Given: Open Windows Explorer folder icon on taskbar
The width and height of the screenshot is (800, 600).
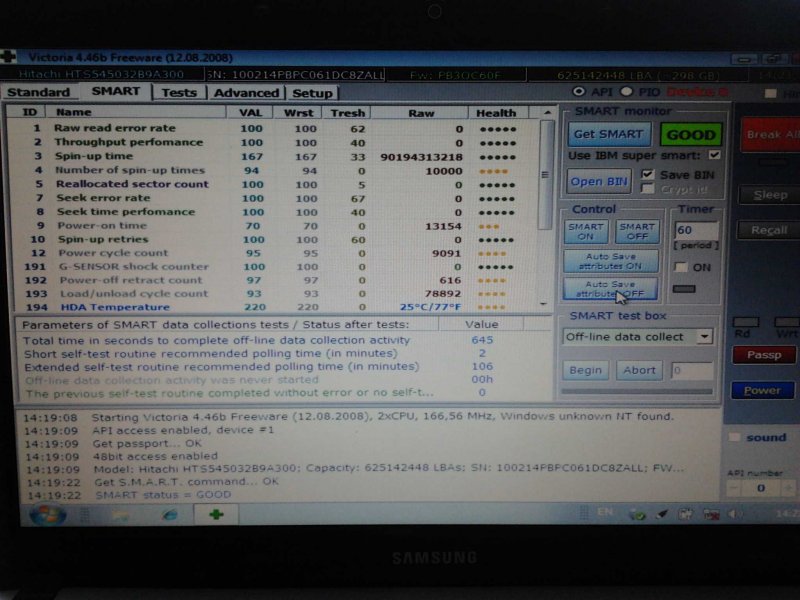Looking at the screenshot, I should 119,515.
